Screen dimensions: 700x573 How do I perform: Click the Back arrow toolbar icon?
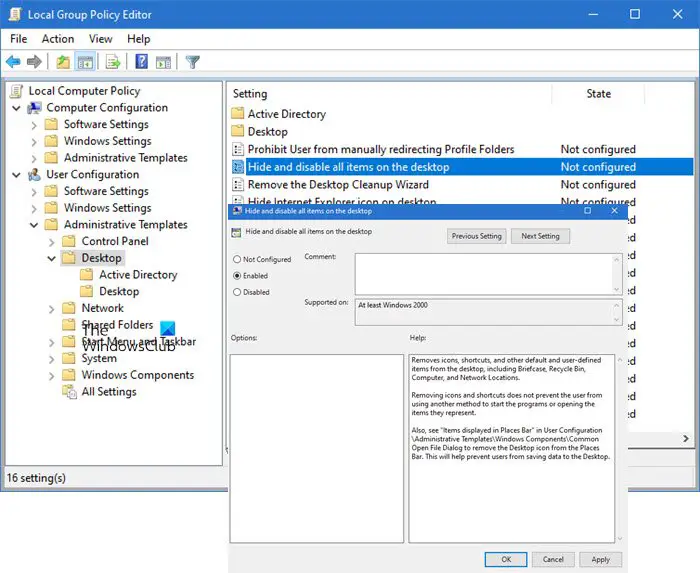tap(13, 62)
